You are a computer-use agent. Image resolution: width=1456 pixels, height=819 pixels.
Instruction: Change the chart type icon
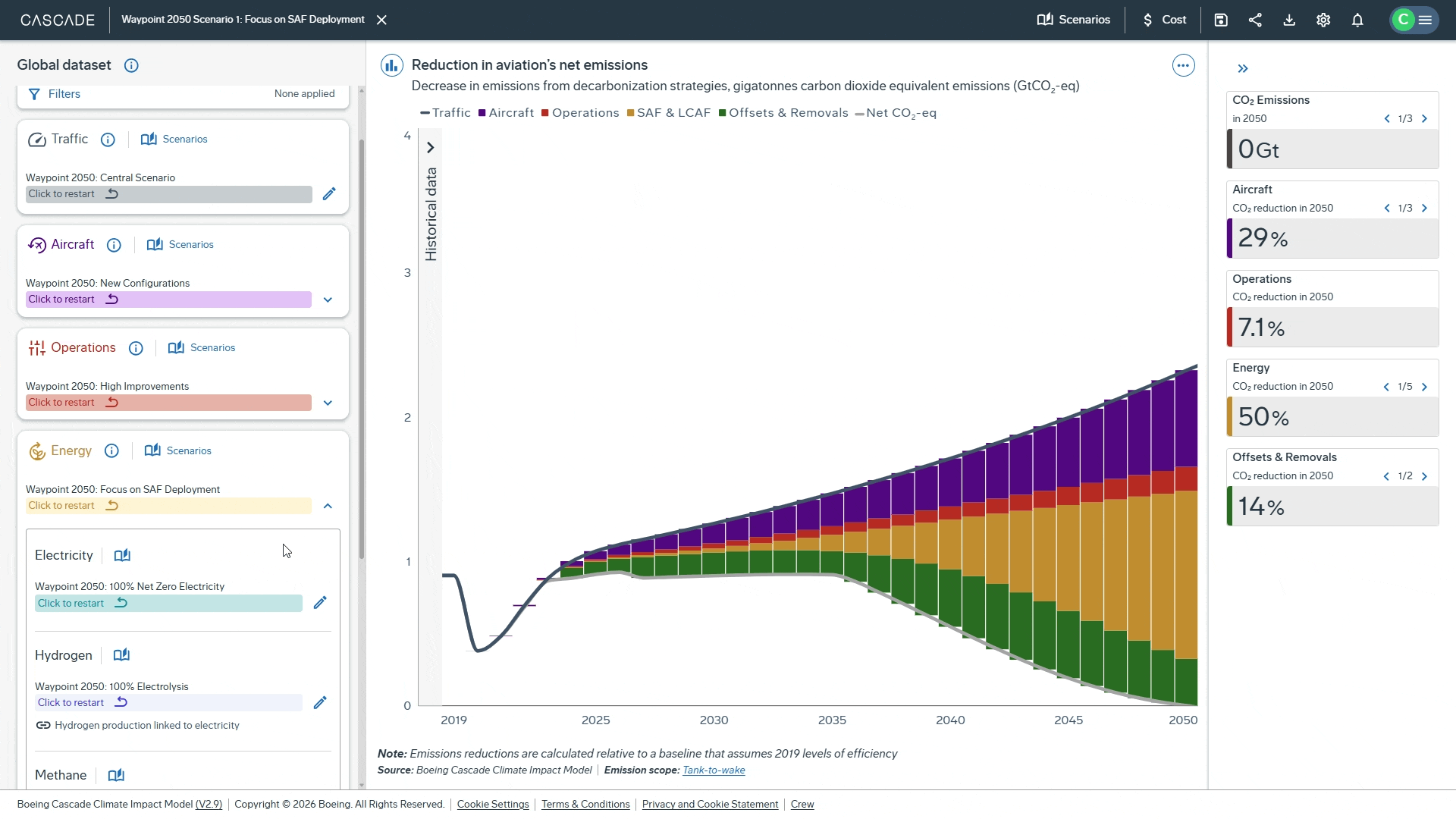(x=391, y=66)
